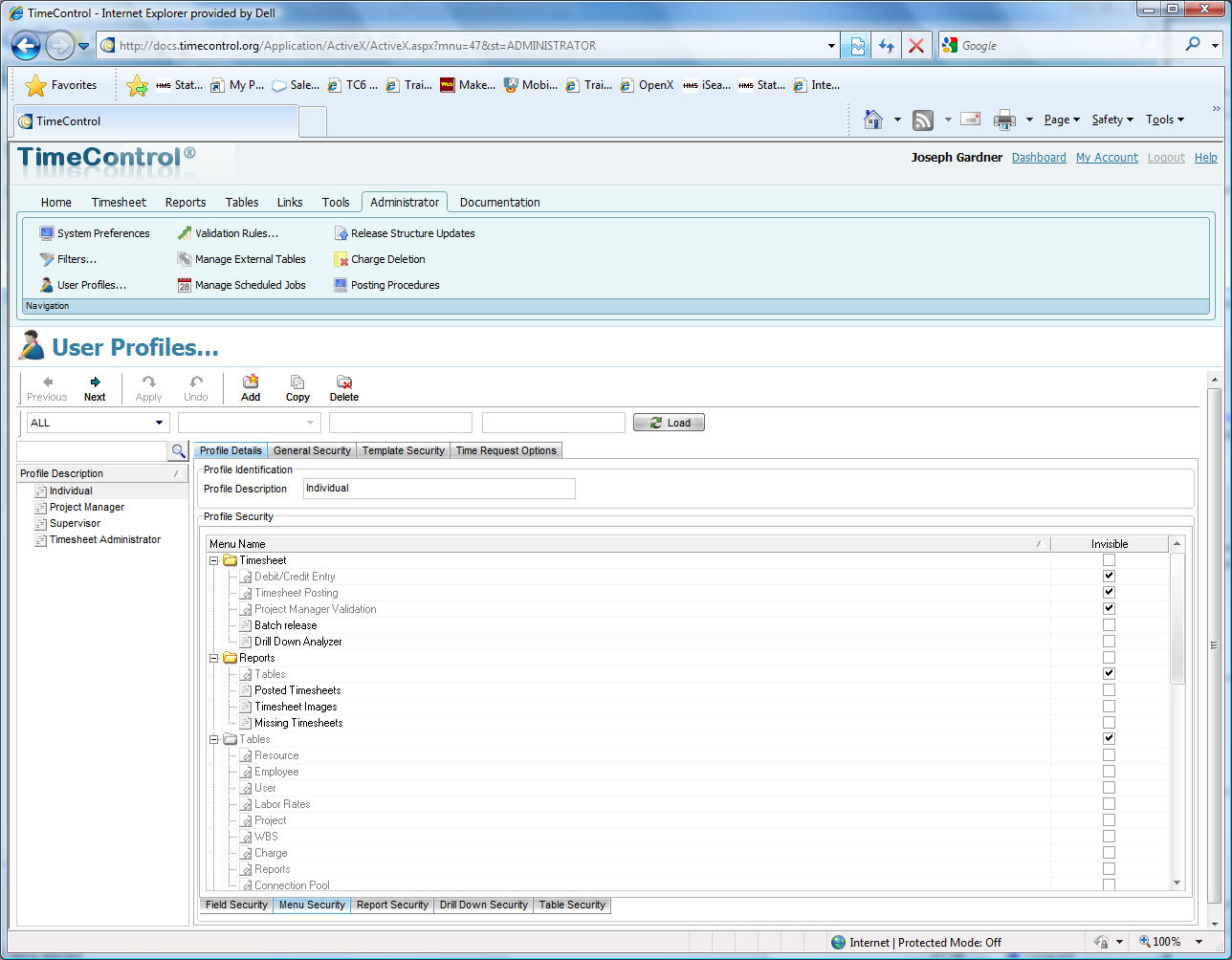Click Validation Rules icon

tap(185, 233)
